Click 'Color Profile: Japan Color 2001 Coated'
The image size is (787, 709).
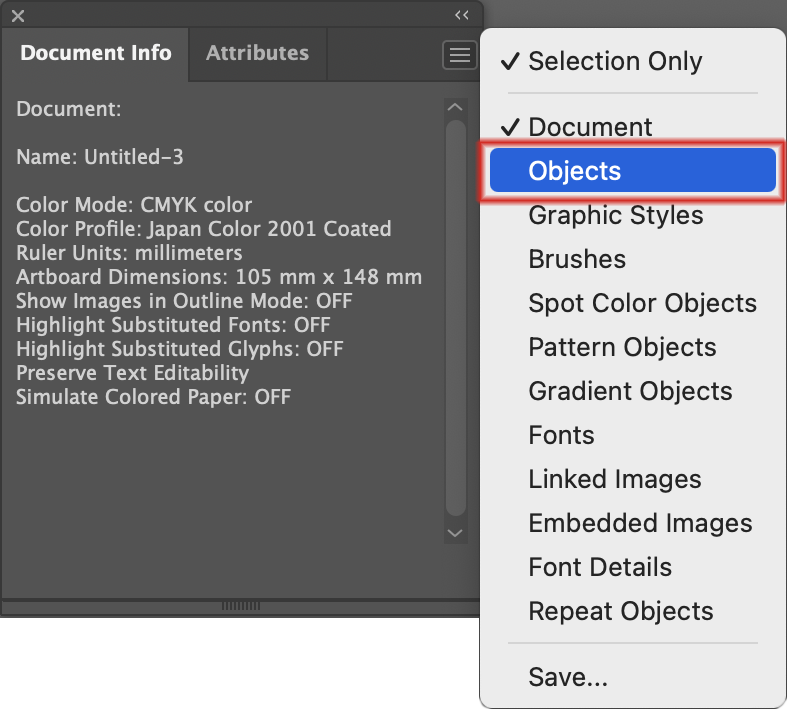click(x=204, y=229)
